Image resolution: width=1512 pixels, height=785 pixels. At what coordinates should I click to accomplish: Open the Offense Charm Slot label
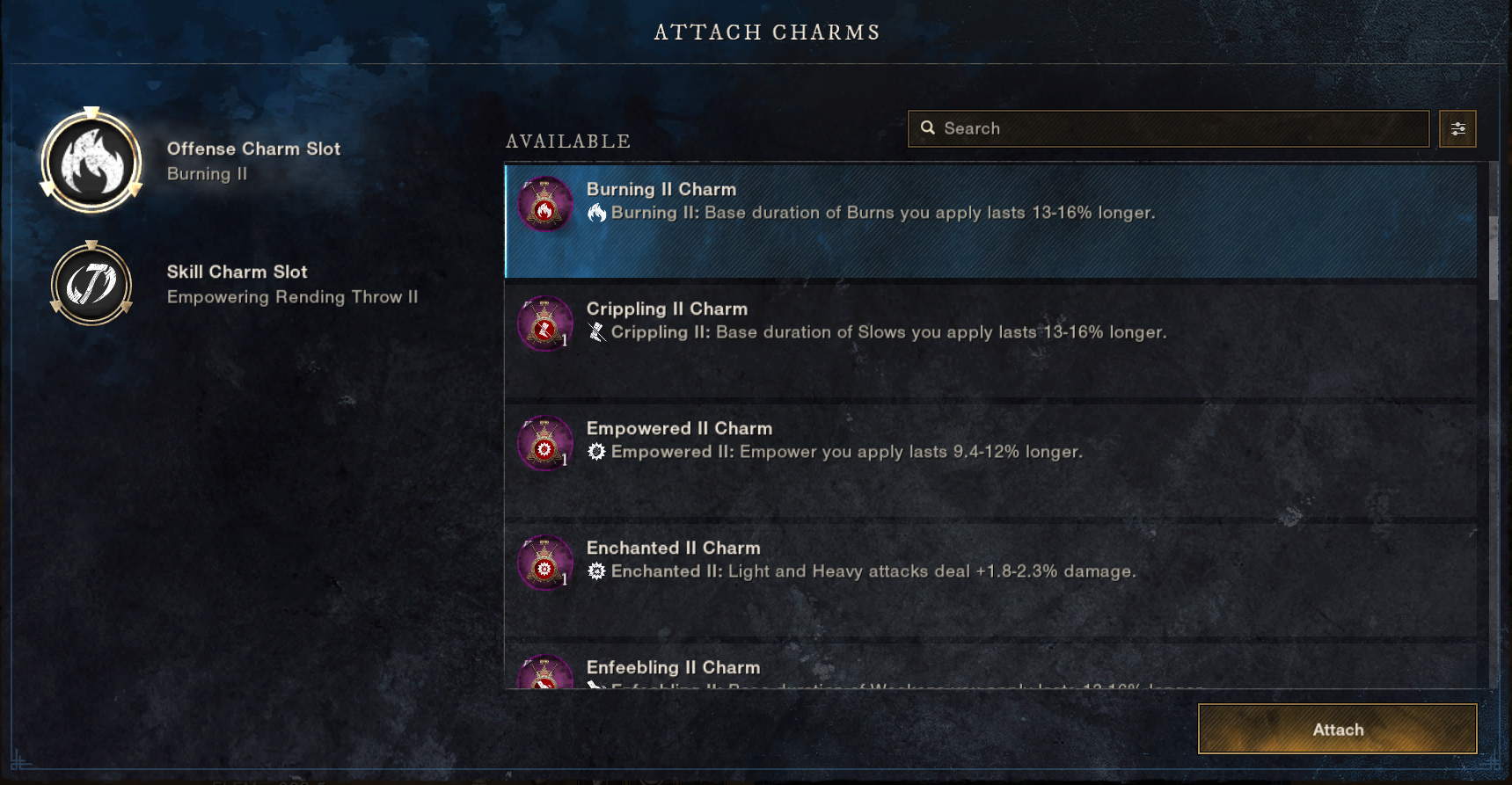[253, 149]
